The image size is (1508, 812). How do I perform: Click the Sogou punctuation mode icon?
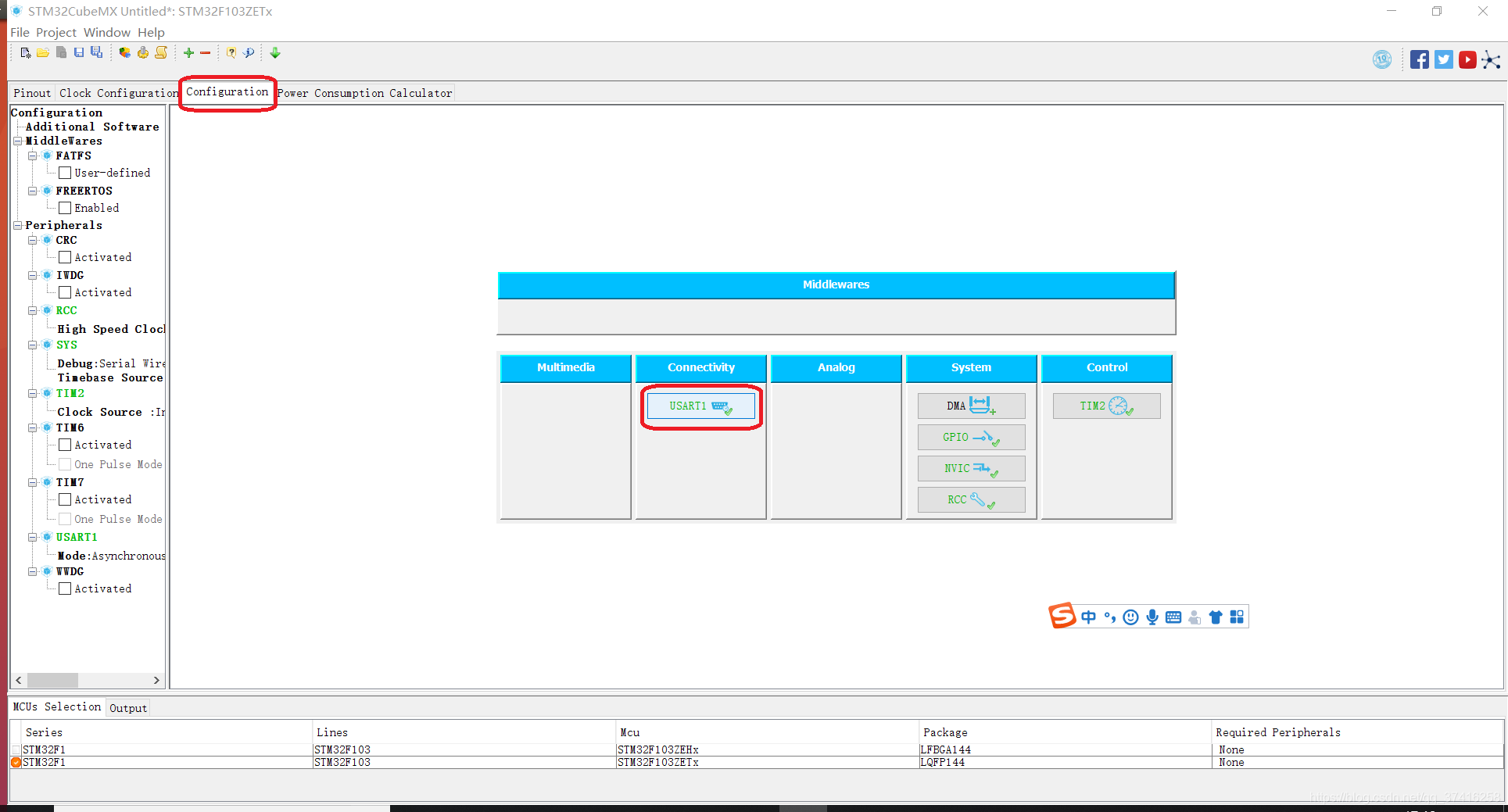(1109, 617)
